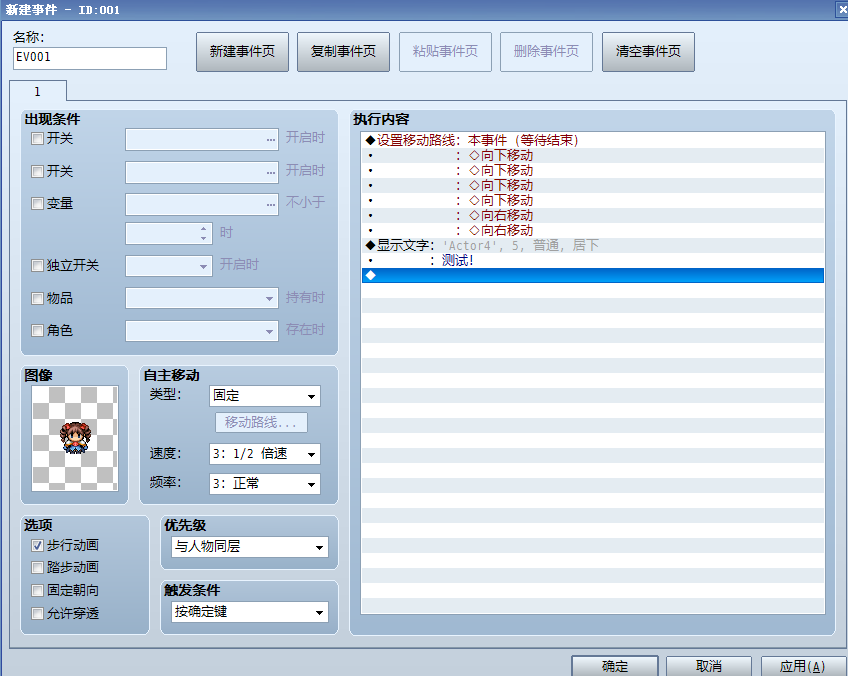Screen dimensions: 848x676
Task: Uncheck the 步行动画 option
Action: (x=37, y=545)
